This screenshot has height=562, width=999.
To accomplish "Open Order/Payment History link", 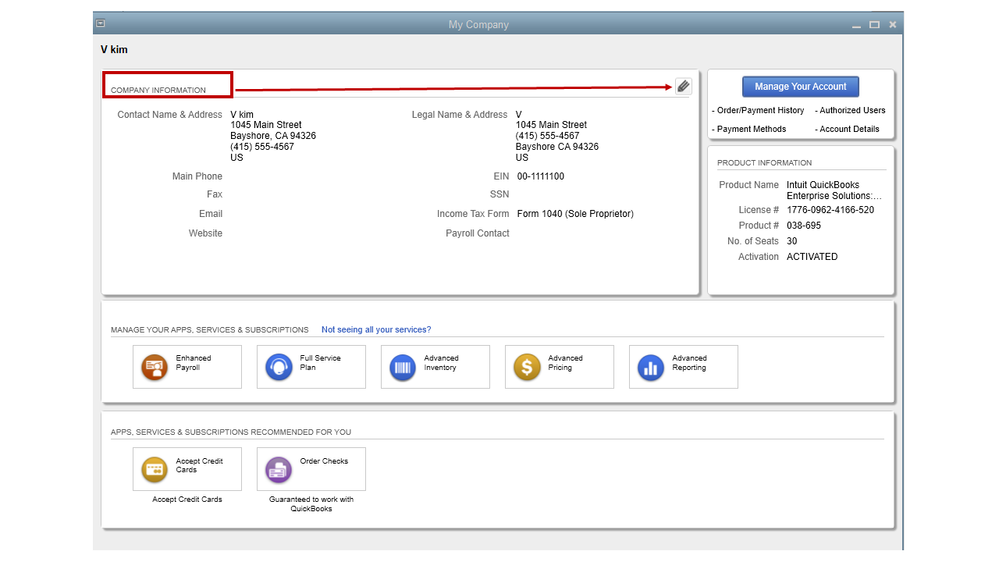I will tap(758, 110).
